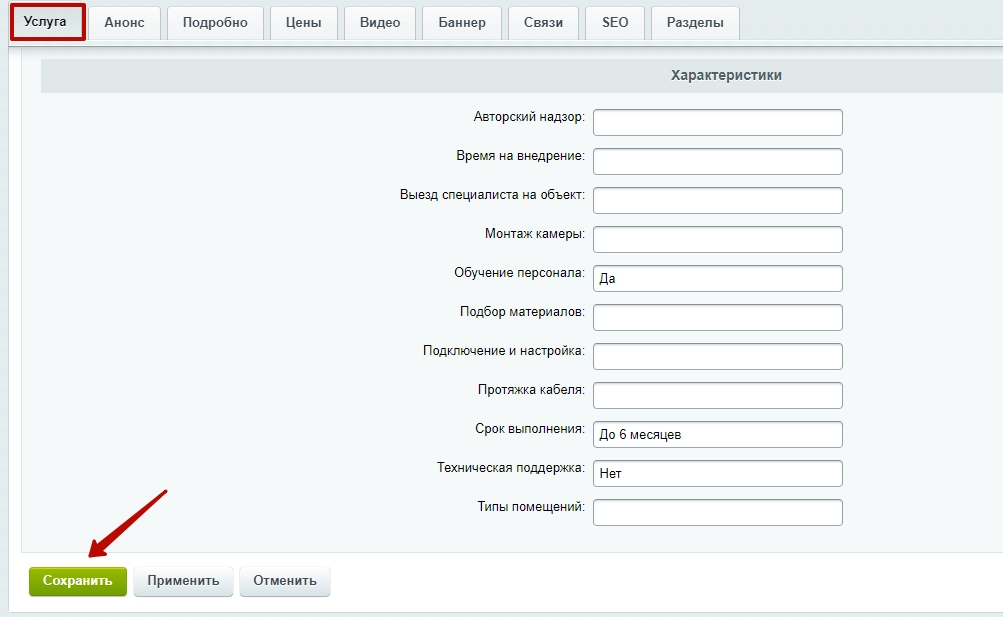Screen dimensions: 1003x617
Task: Select the Видео tab
Action: coord(379,23)
